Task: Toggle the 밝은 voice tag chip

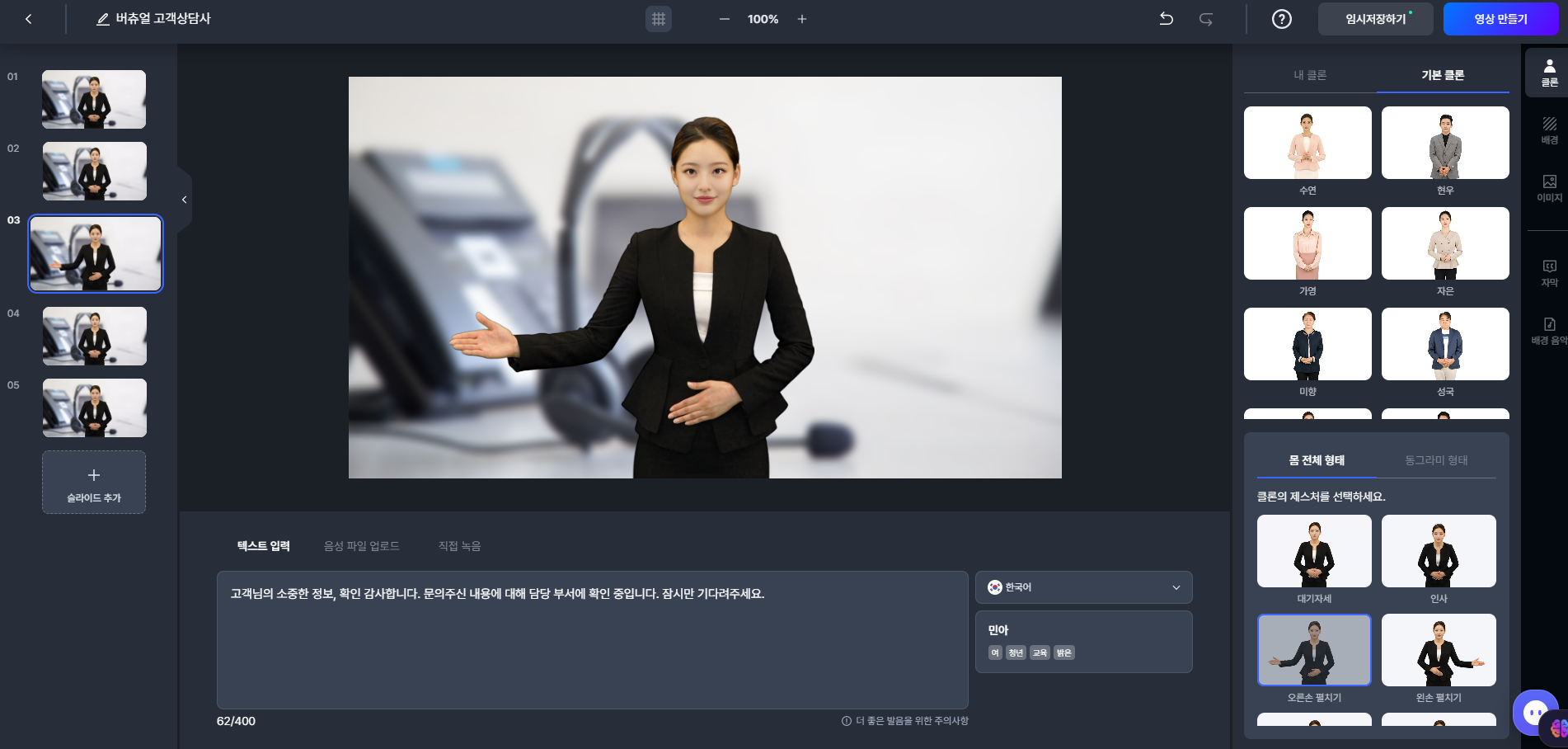Action: (1063, 652)
